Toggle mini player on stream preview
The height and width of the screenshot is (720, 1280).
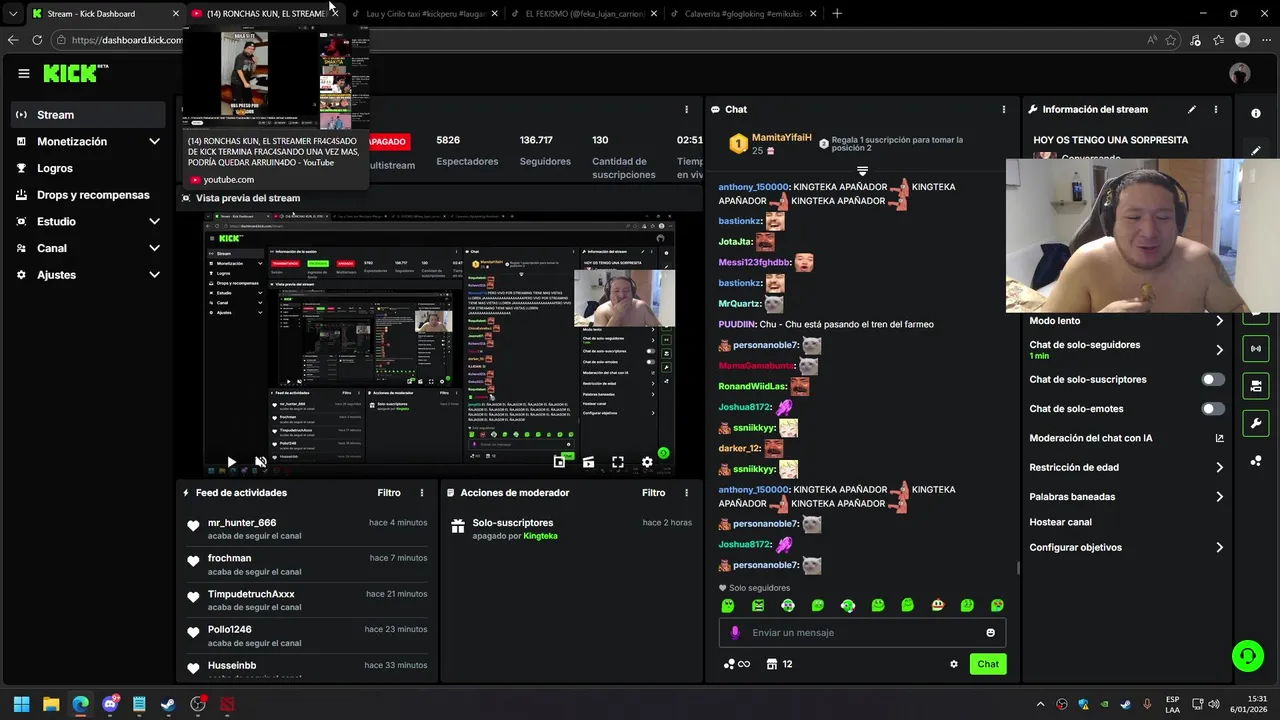(559, 462)
